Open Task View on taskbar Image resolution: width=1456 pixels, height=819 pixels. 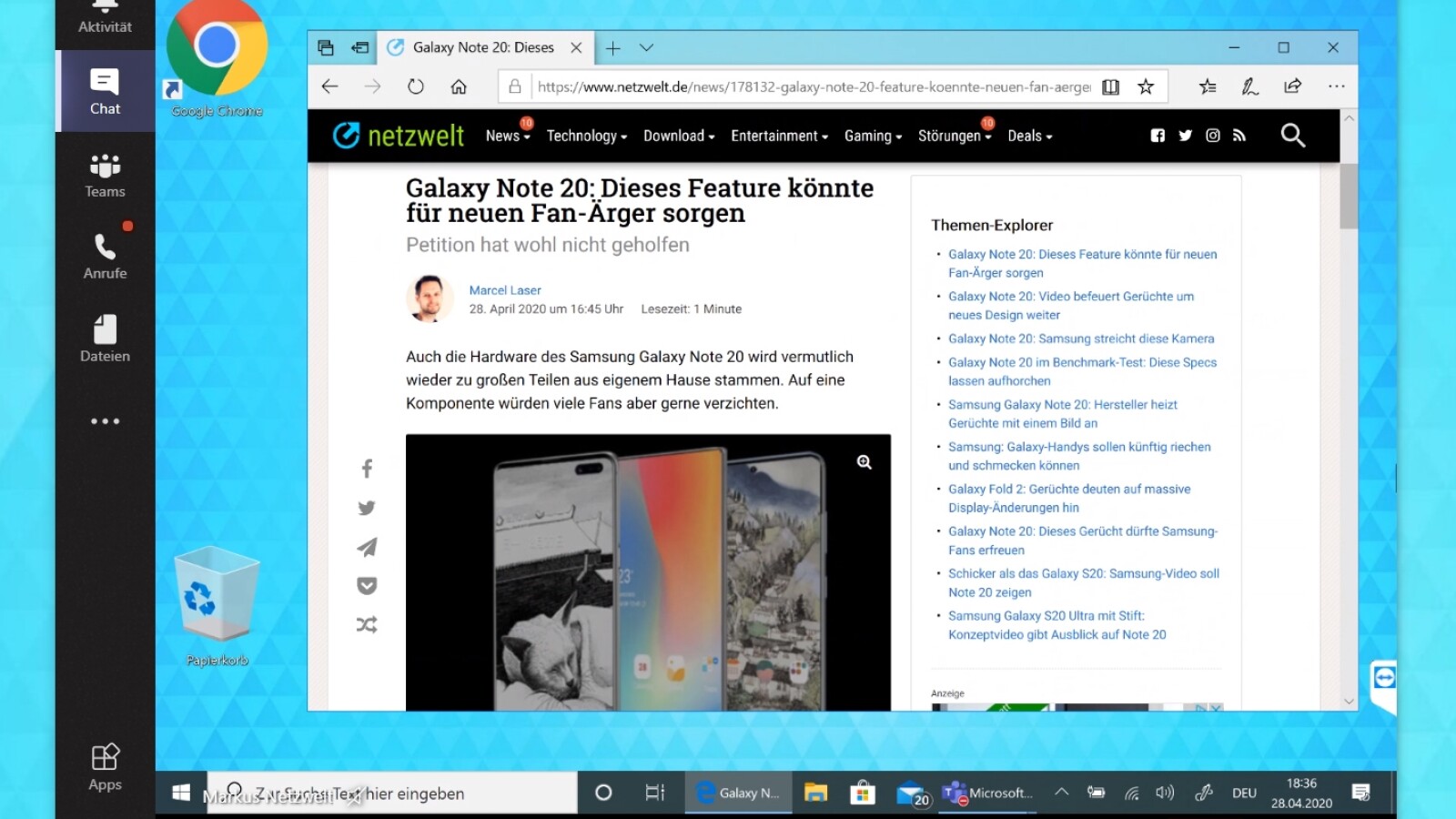pos(655,793)
